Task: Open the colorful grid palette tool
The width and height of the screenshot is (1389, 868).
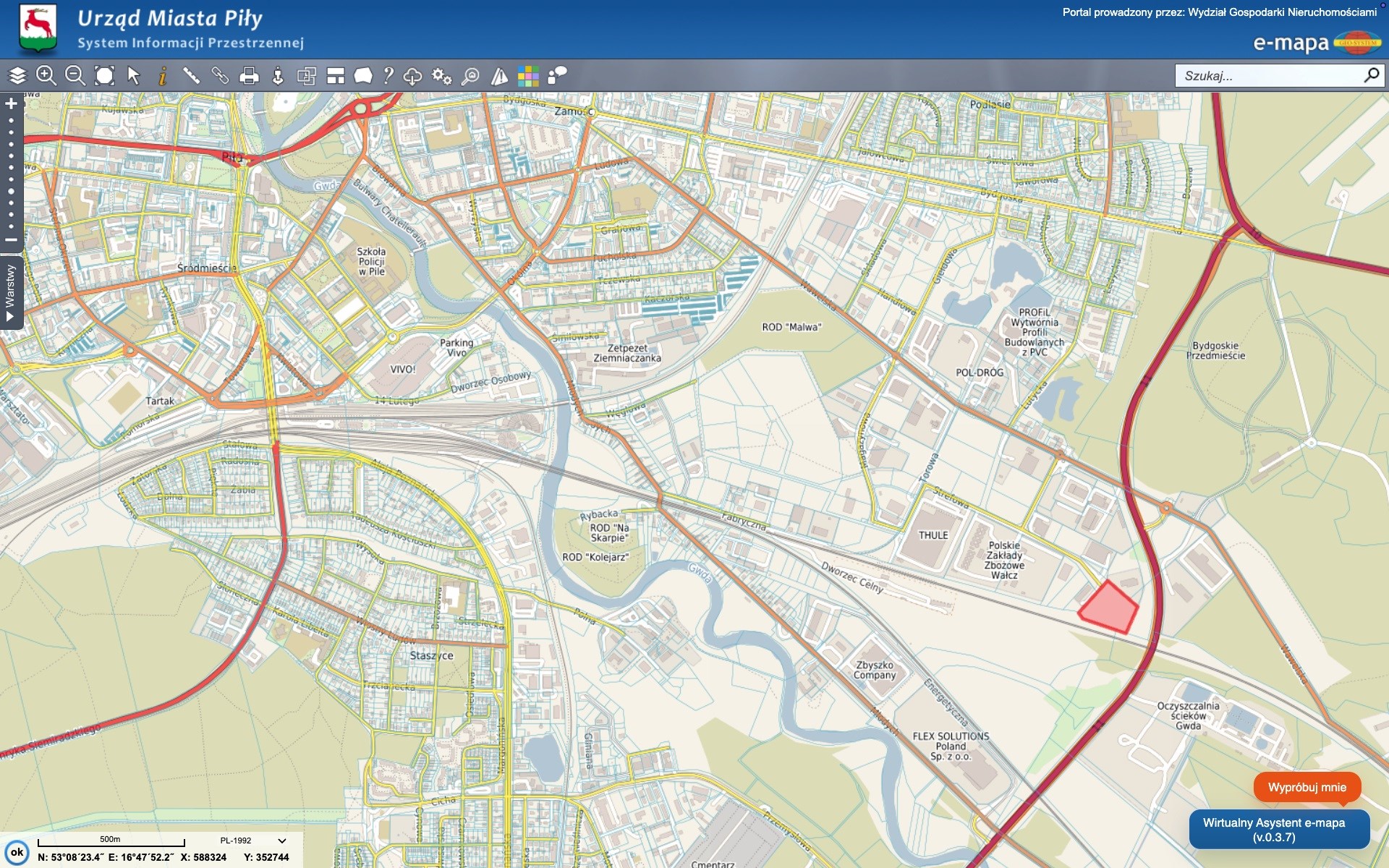Action: [528, 75]
